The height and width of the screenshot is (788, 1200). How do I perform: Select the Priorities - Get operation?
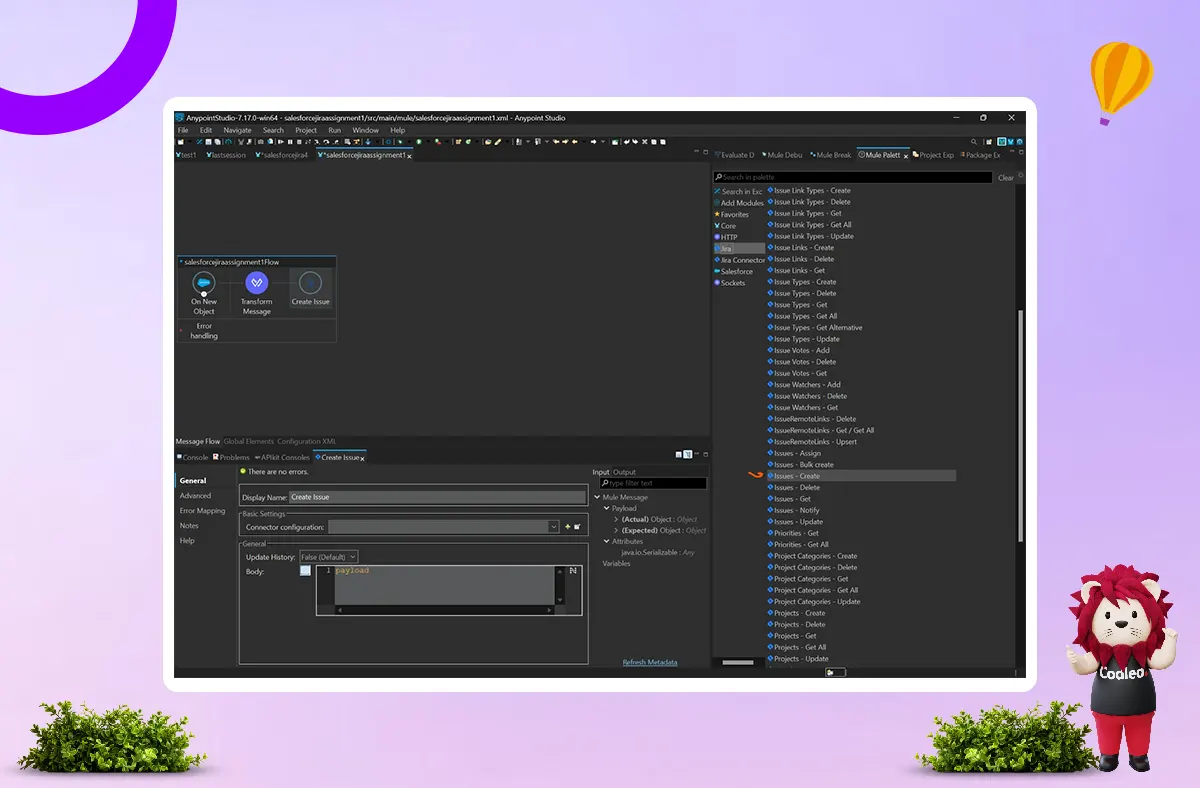click(x=793, y=533)
